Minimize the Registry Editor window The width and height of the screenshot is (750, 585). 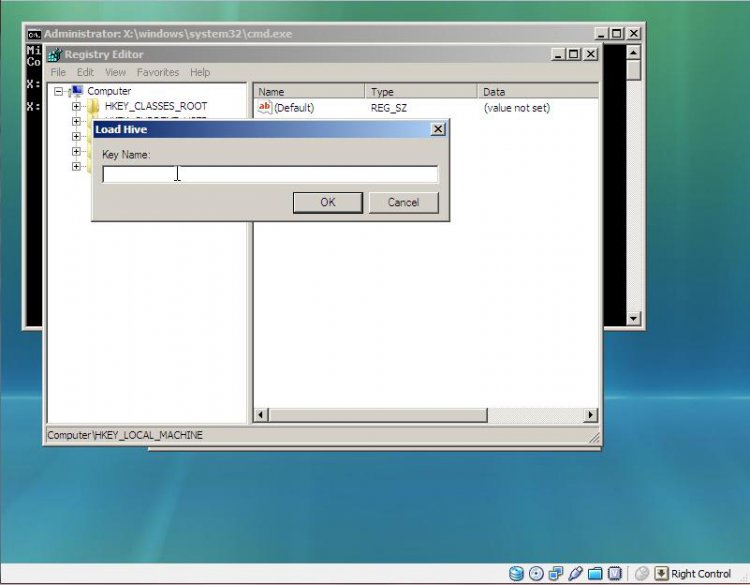click(x=557, y=54)
